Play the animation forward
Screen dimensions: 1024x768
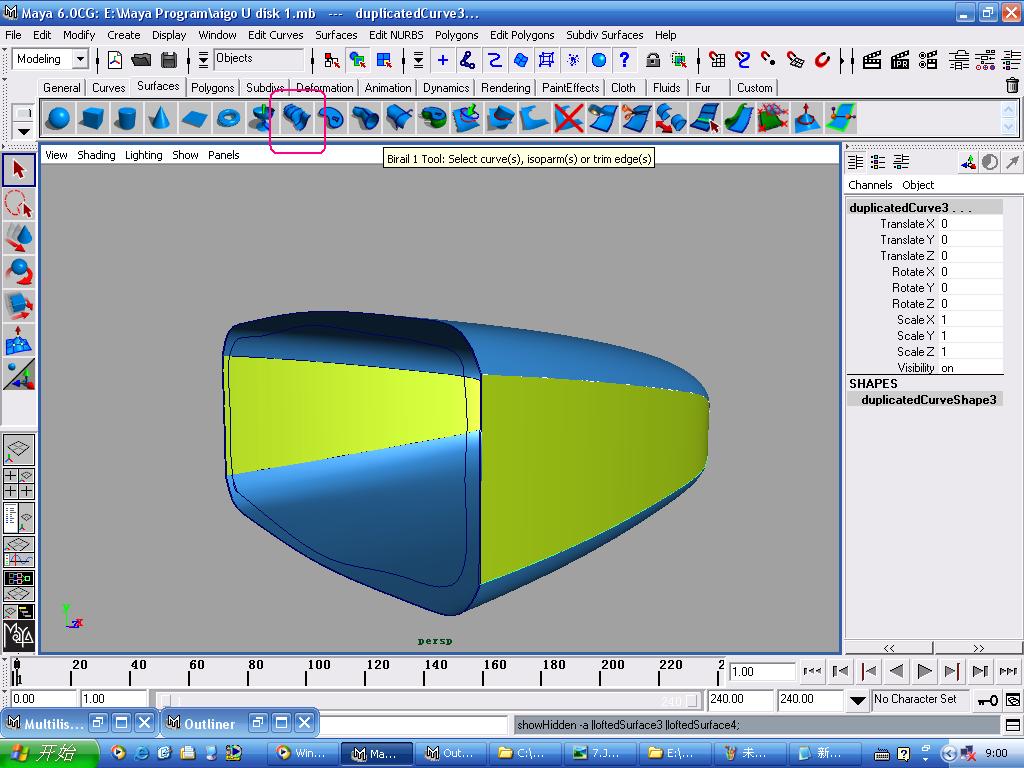coord(924,671)
